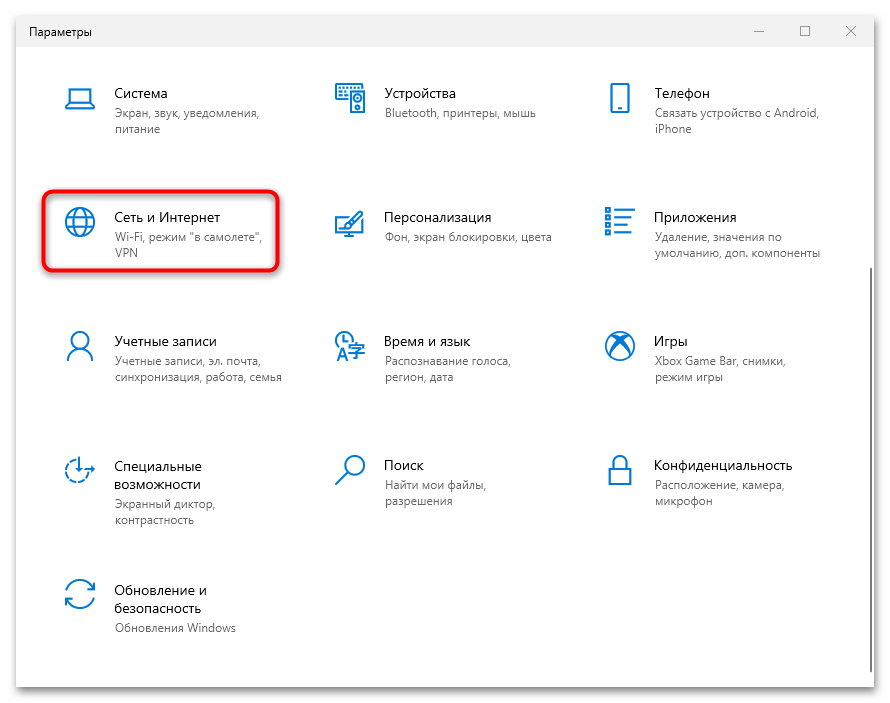This screenshot has width=890, height=703.
Task: Click the text "Экранный диктор, контрастность"
Action: tap(165, 512)
